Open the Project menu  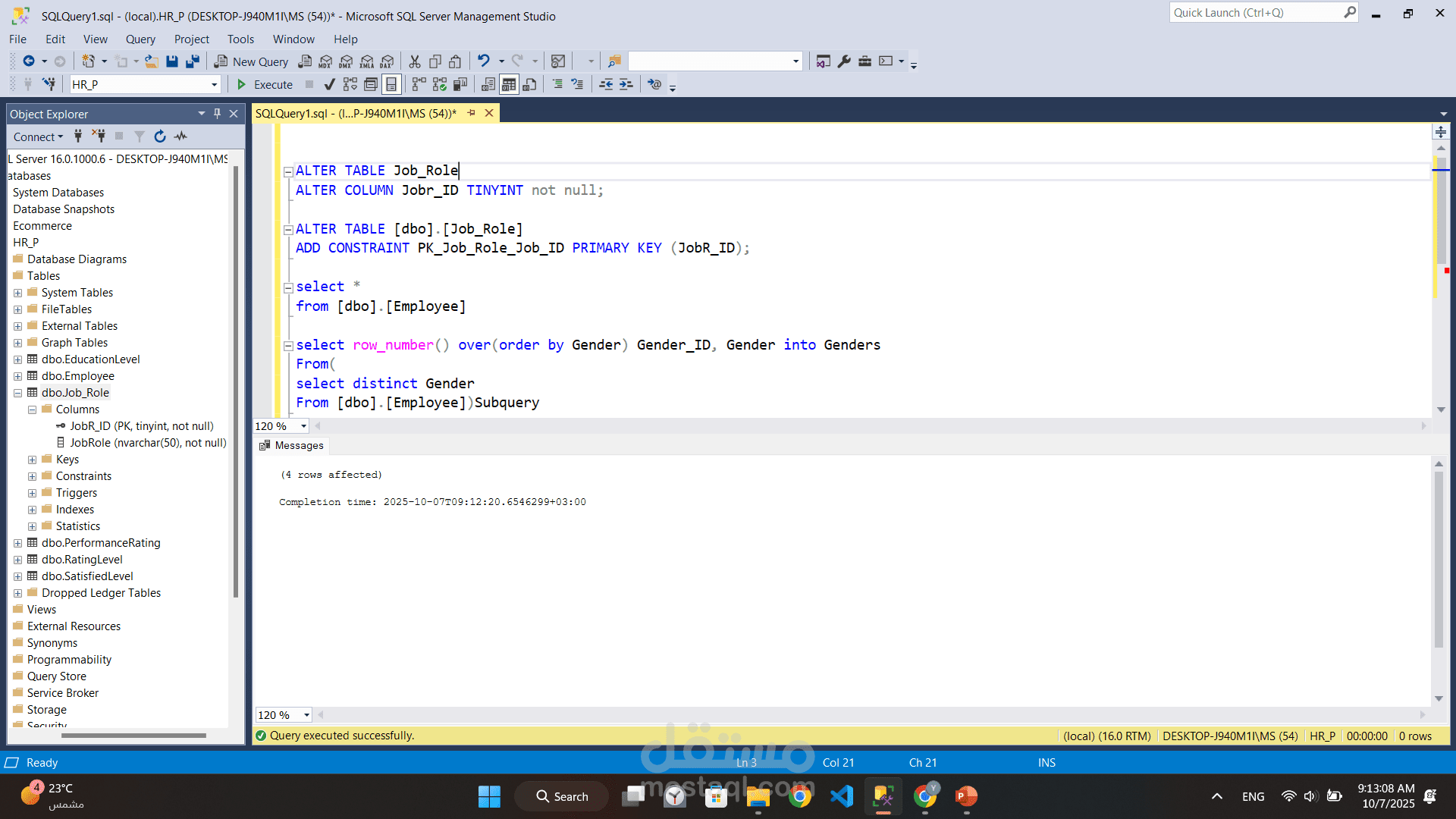191,39
